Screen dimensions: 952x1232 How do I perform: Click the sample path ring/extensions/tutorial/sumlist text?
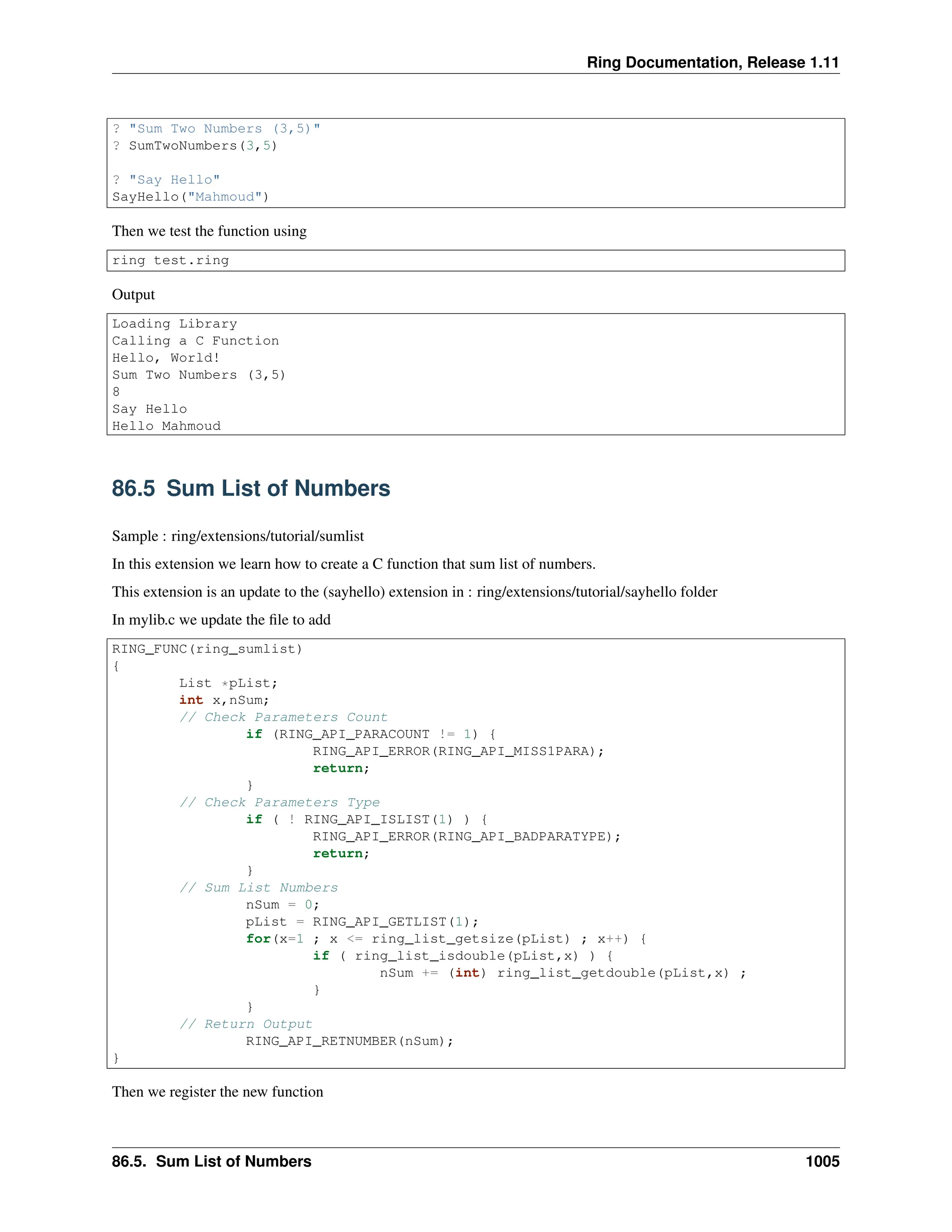pyautogui.click(x=267, y=536)
